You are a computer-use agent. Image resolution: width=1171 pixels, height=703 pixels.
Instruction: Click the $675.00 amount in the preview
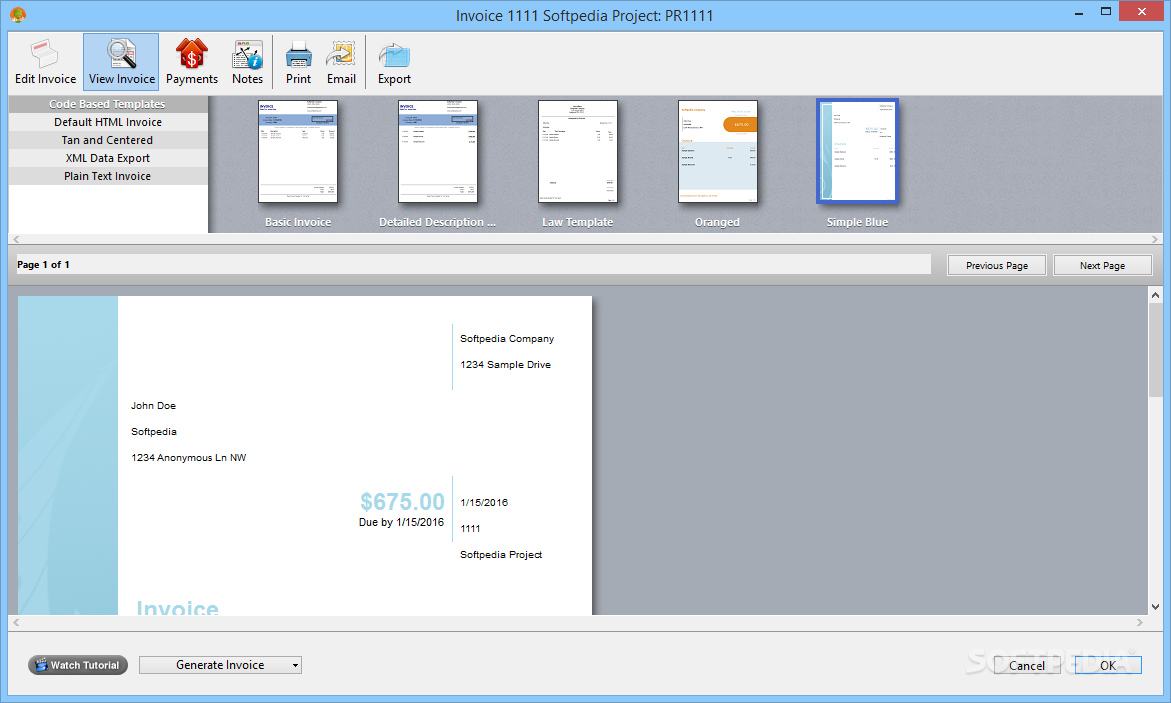403,501
